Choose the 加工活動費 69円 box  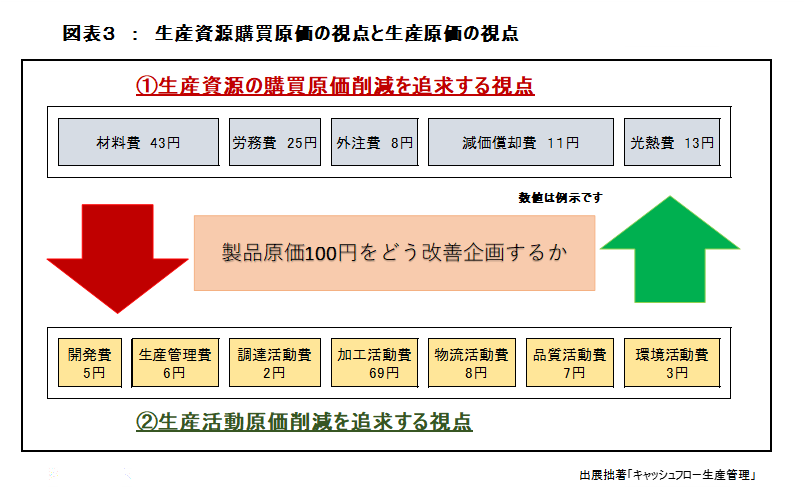tap(374, 362)
